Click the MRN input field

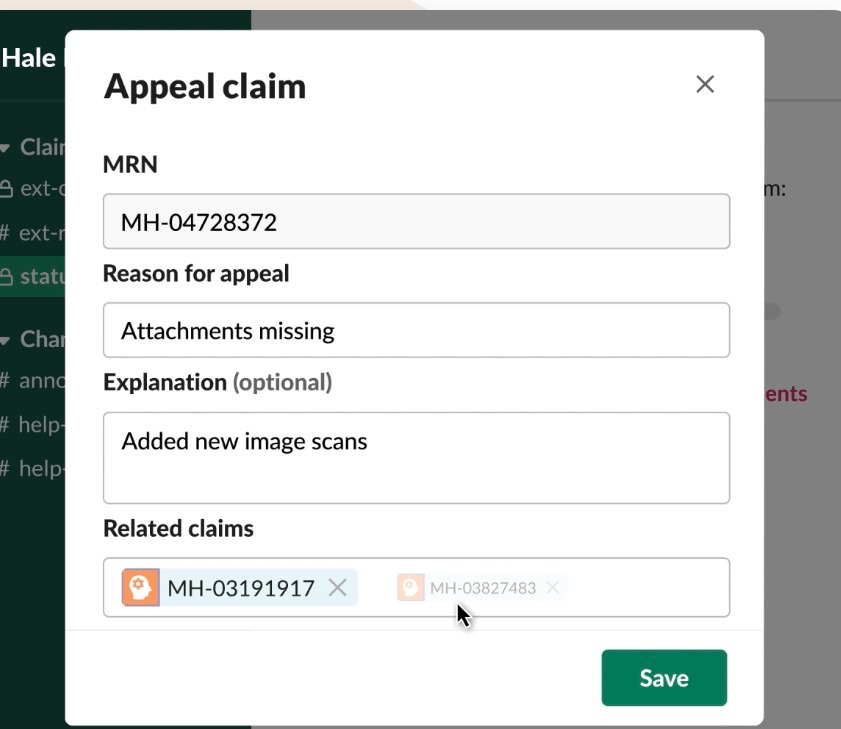[x=416, y=221]
